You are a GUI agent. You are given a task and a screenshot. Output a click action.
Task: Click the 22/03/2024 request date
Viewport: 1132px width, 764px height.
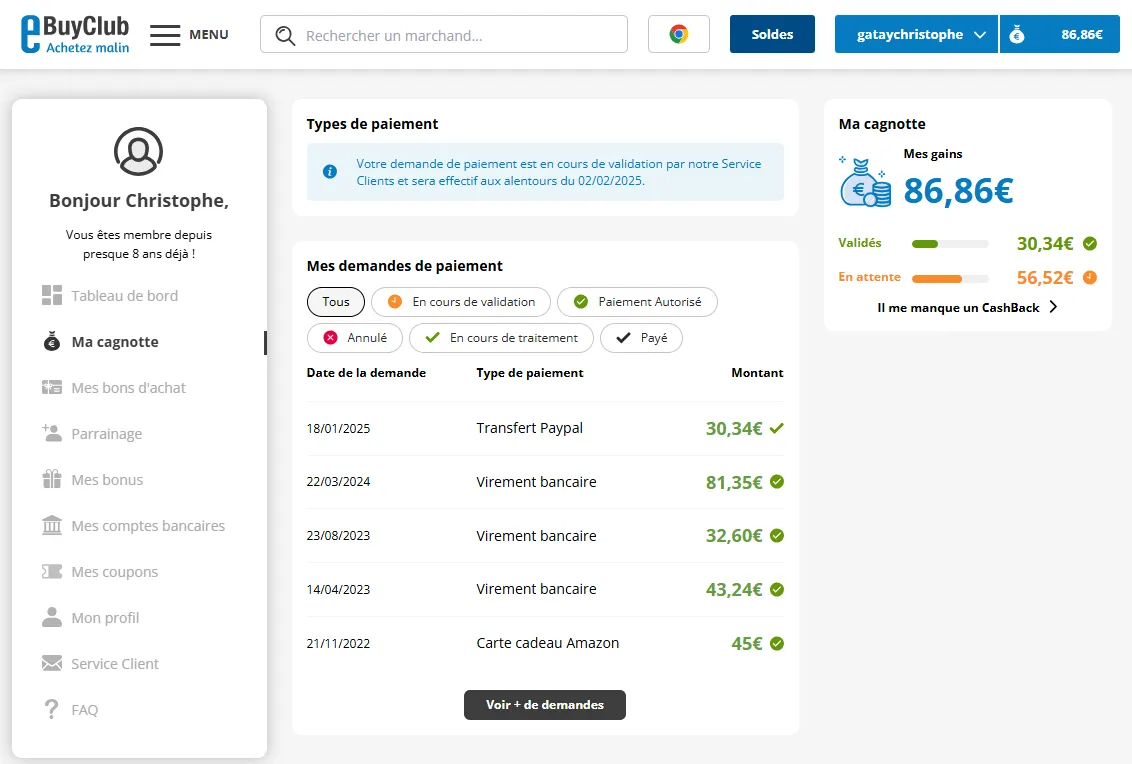click(339, 482)
